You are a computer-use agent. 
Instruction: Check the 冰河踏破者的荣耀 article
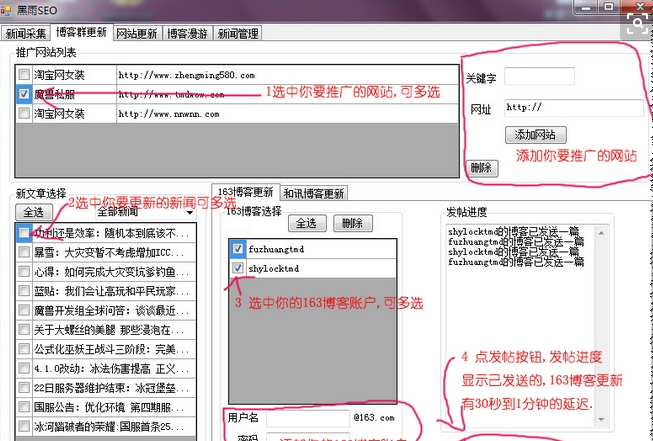[x=24, y=426]
